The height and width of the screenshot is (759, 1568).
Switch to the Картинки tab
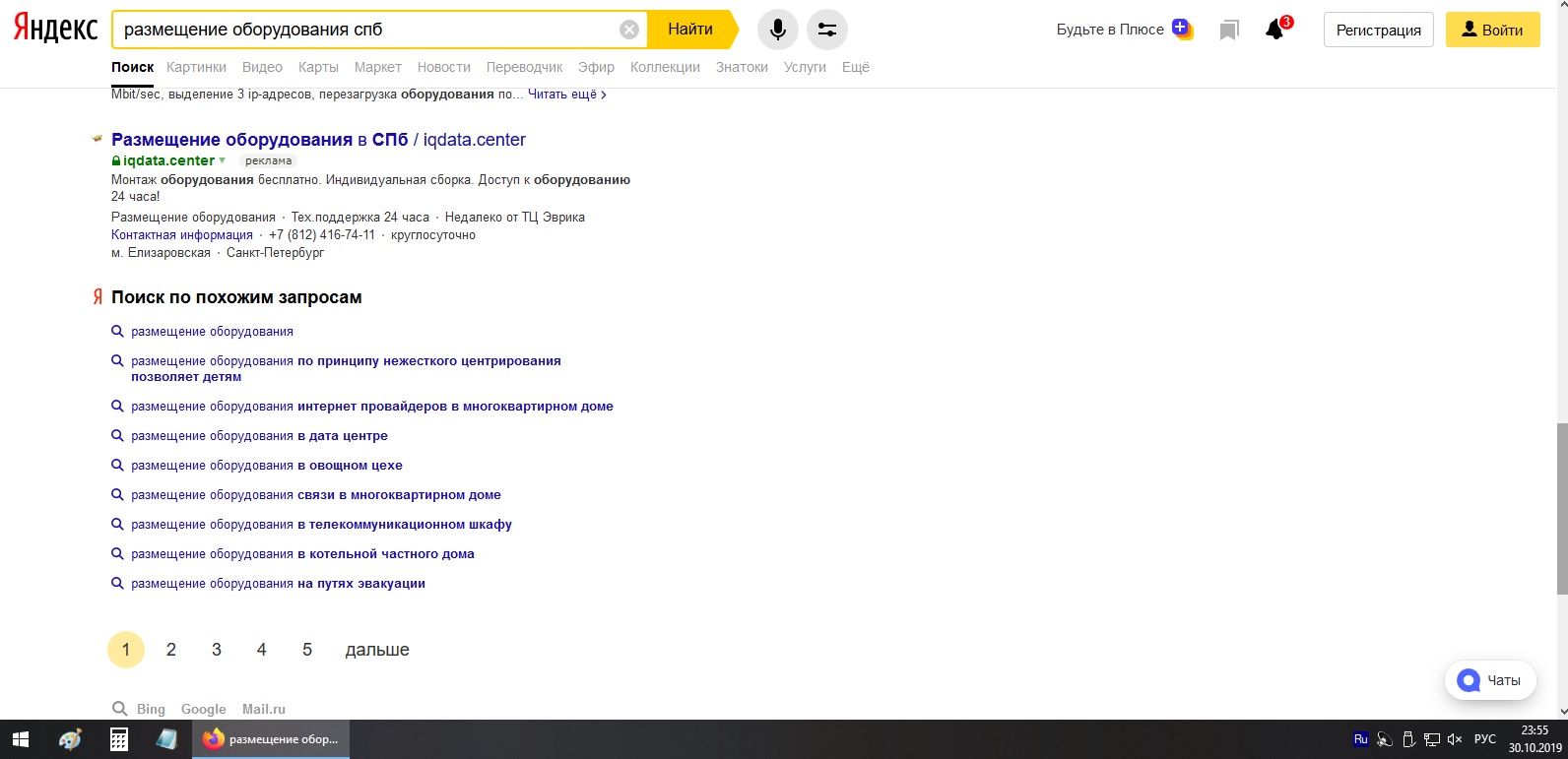(197, 67)
